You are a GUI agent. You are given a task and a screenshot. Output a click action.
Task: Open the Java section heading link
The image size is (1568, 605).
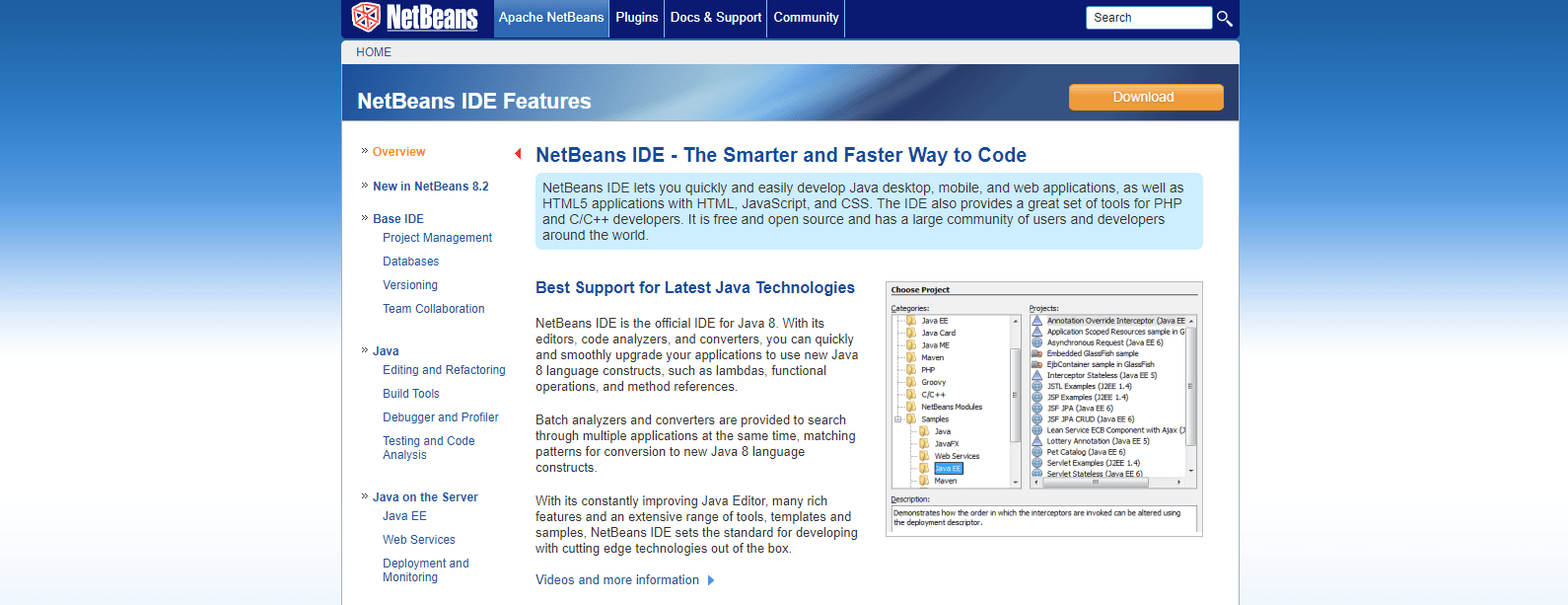point(386,351)
